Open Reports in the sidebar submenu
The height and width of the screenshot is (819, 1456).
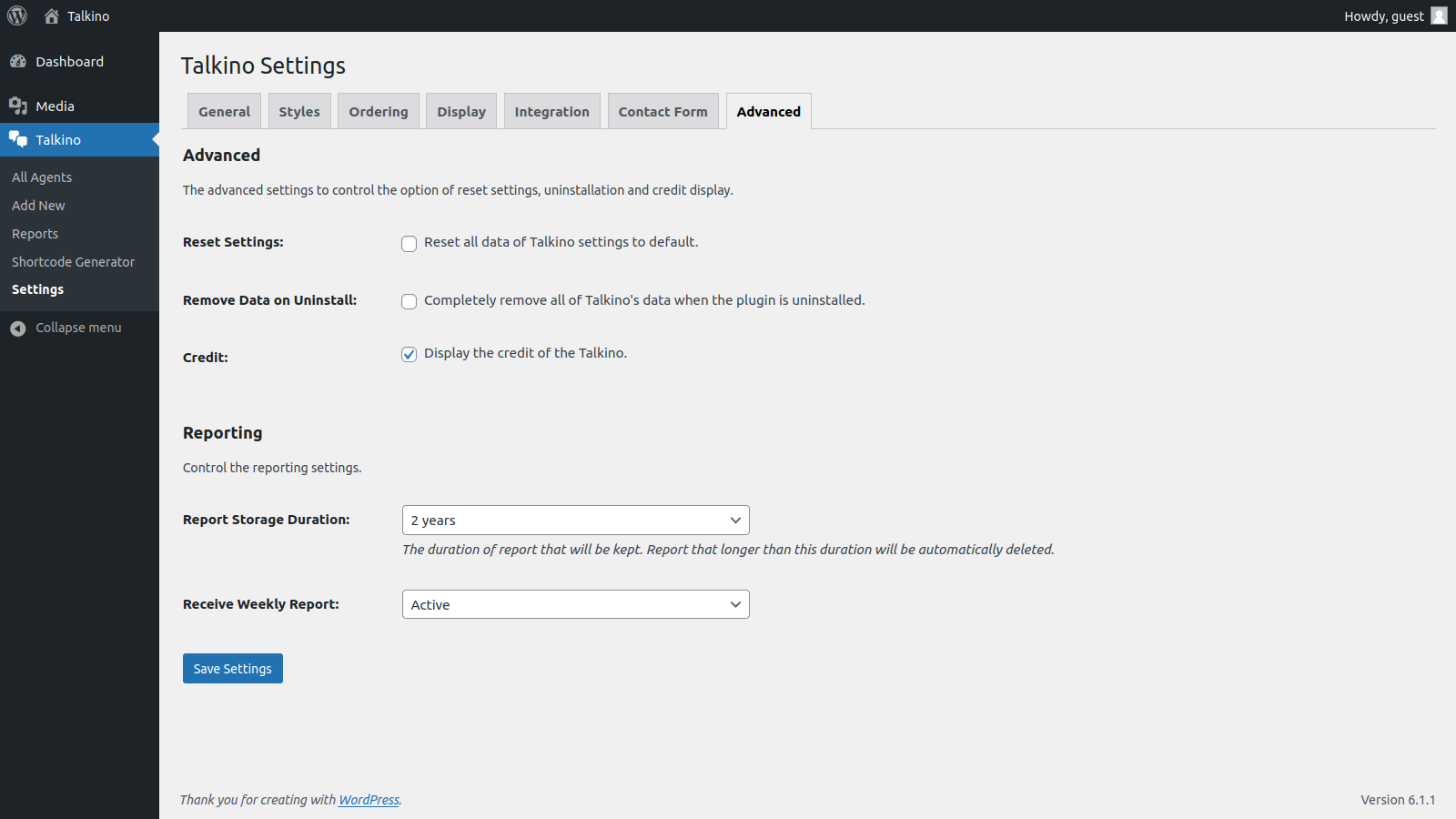[x=35, y=234]
